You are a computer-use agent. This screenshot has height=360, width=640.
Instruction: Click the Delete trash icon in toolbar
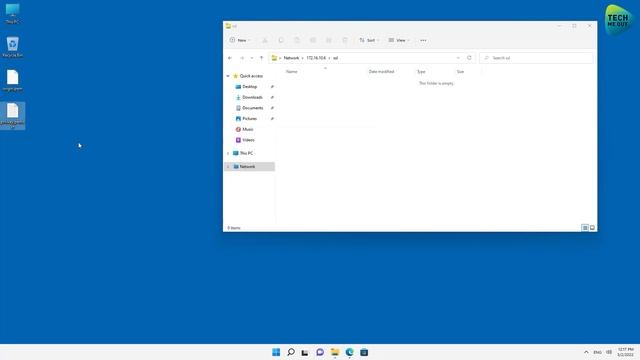coord(345,40)
